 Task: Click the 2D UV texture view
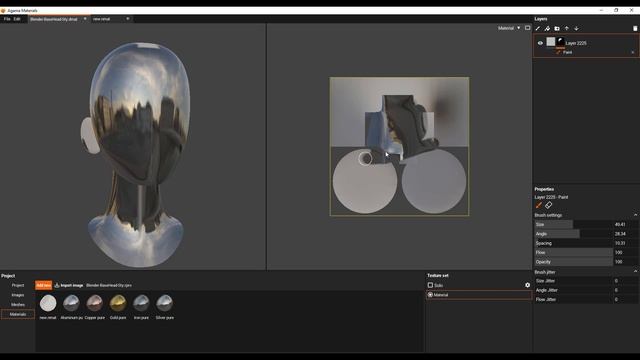[399, 146]
